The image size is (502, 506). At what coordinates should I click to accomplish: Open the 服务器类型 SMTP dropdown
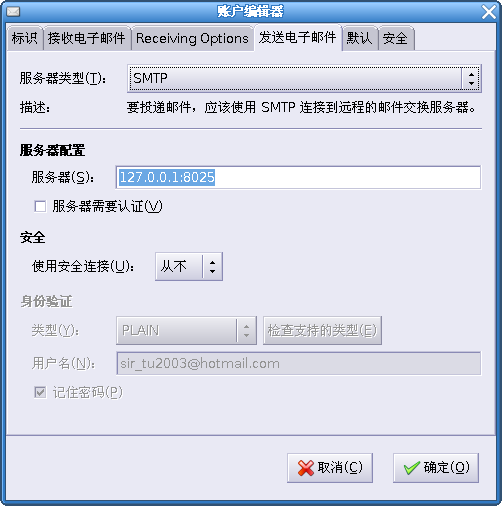304,79
